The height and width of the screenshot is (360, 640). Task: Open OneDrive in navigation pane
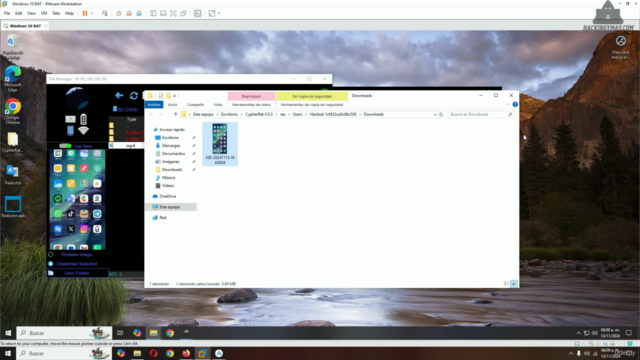(167, 196)
